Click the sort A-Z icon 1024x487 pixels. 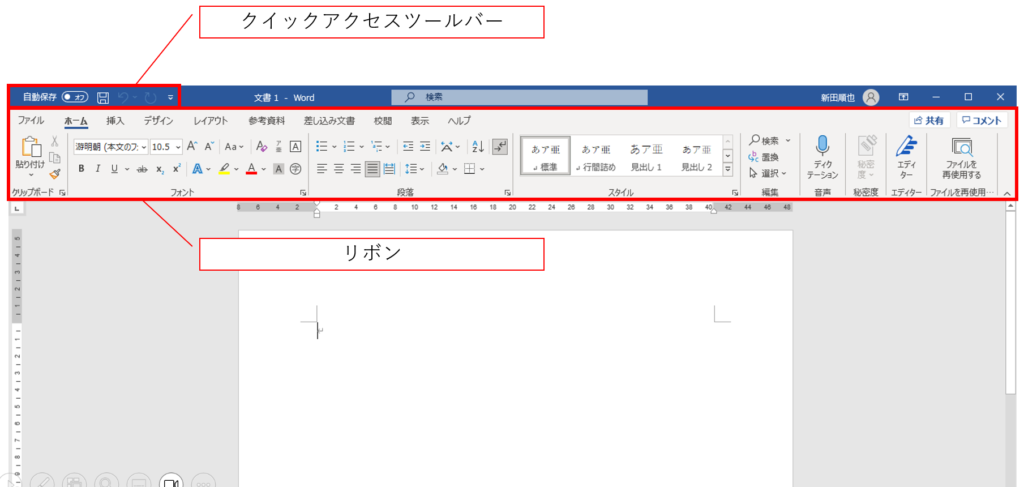(477, 146)
